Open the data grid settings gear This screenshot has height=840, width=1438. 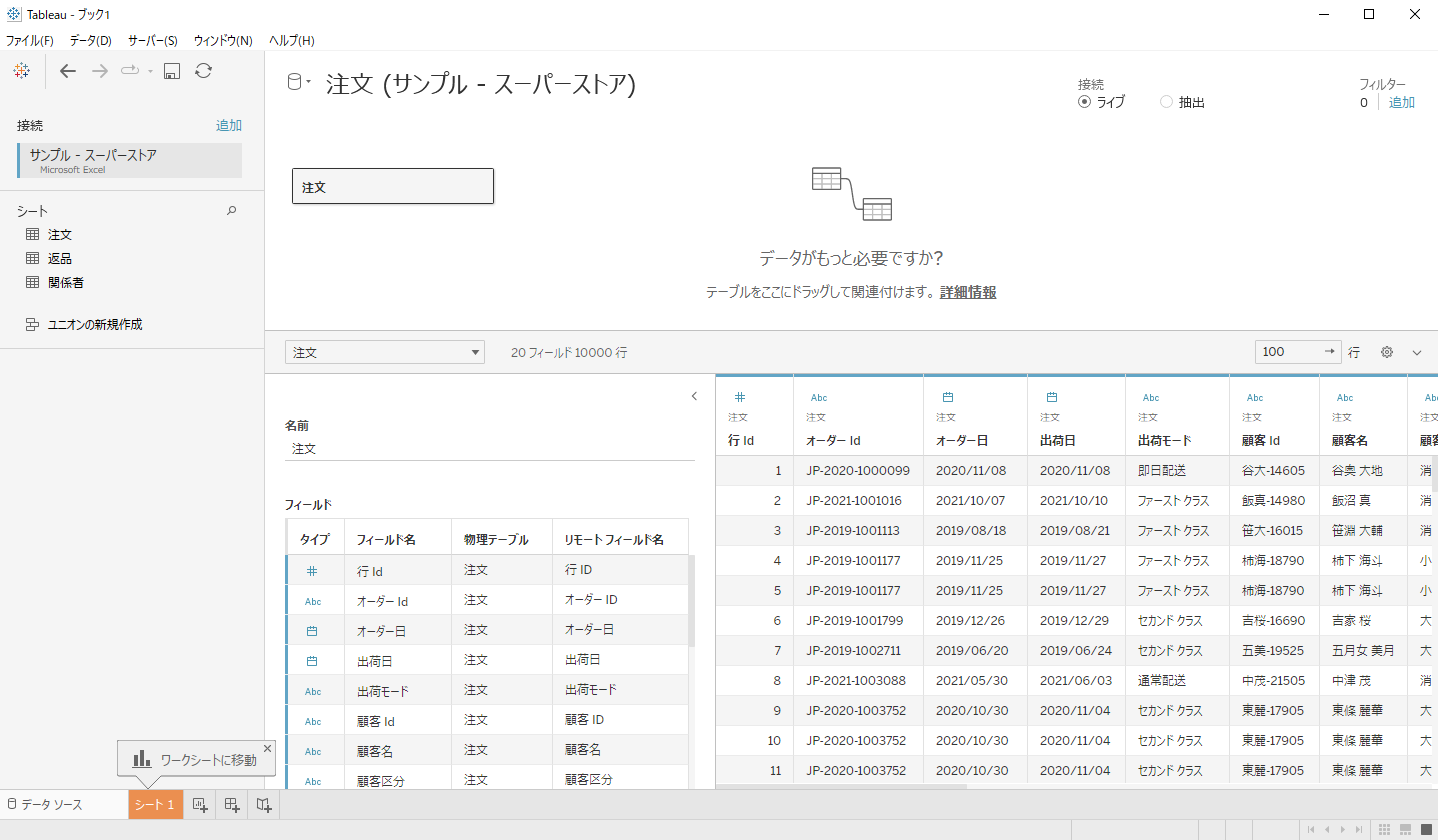pyautogui.click(x=1387, y=352)
